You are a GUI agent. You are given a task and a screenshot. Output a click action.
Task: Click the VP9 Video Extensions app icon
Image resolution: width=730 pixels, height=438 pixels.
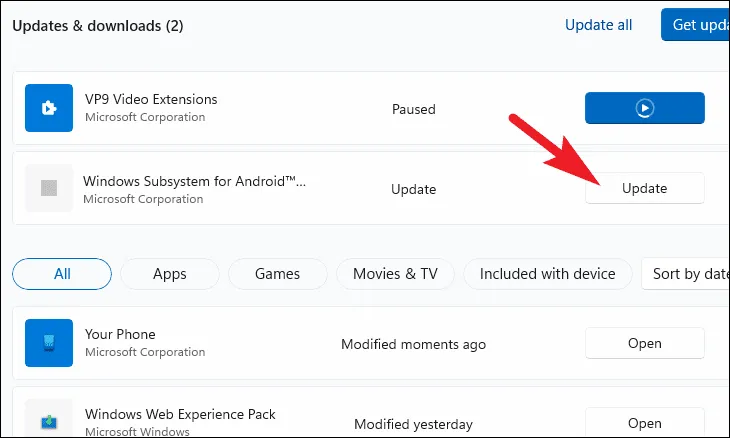[x=49, y=108]
